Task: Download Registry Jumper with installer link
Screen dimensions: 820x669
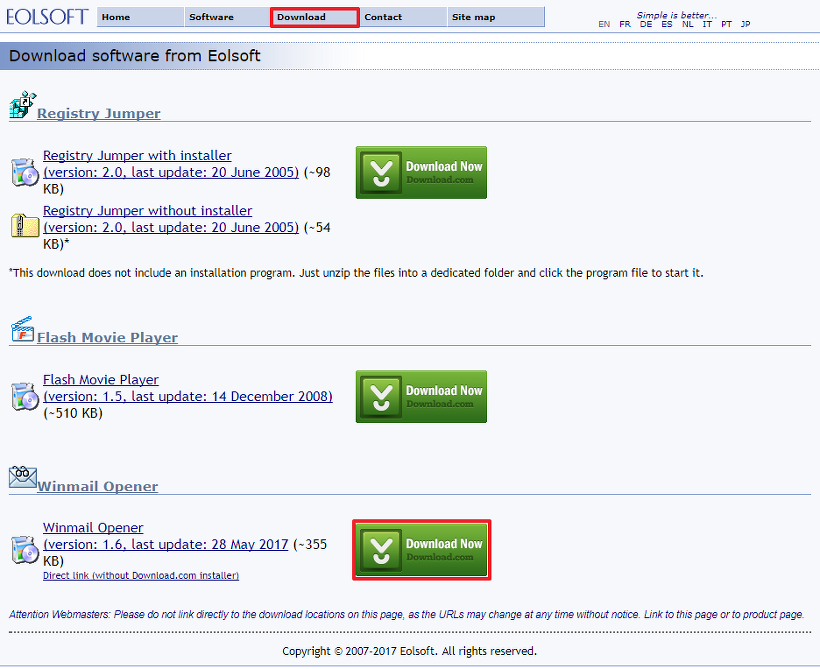Action: (x=171, y=164)
